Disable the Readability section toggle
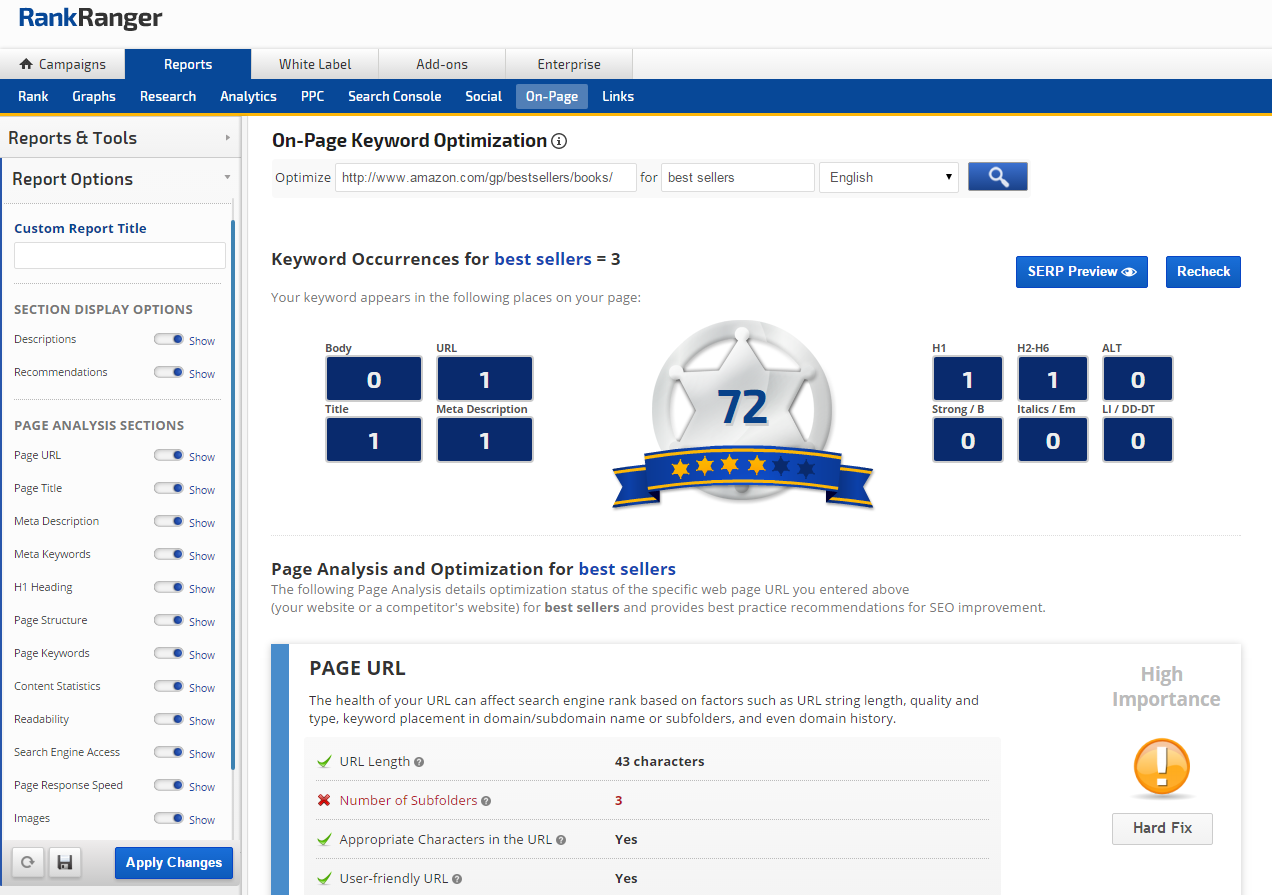 coord(169,720)
